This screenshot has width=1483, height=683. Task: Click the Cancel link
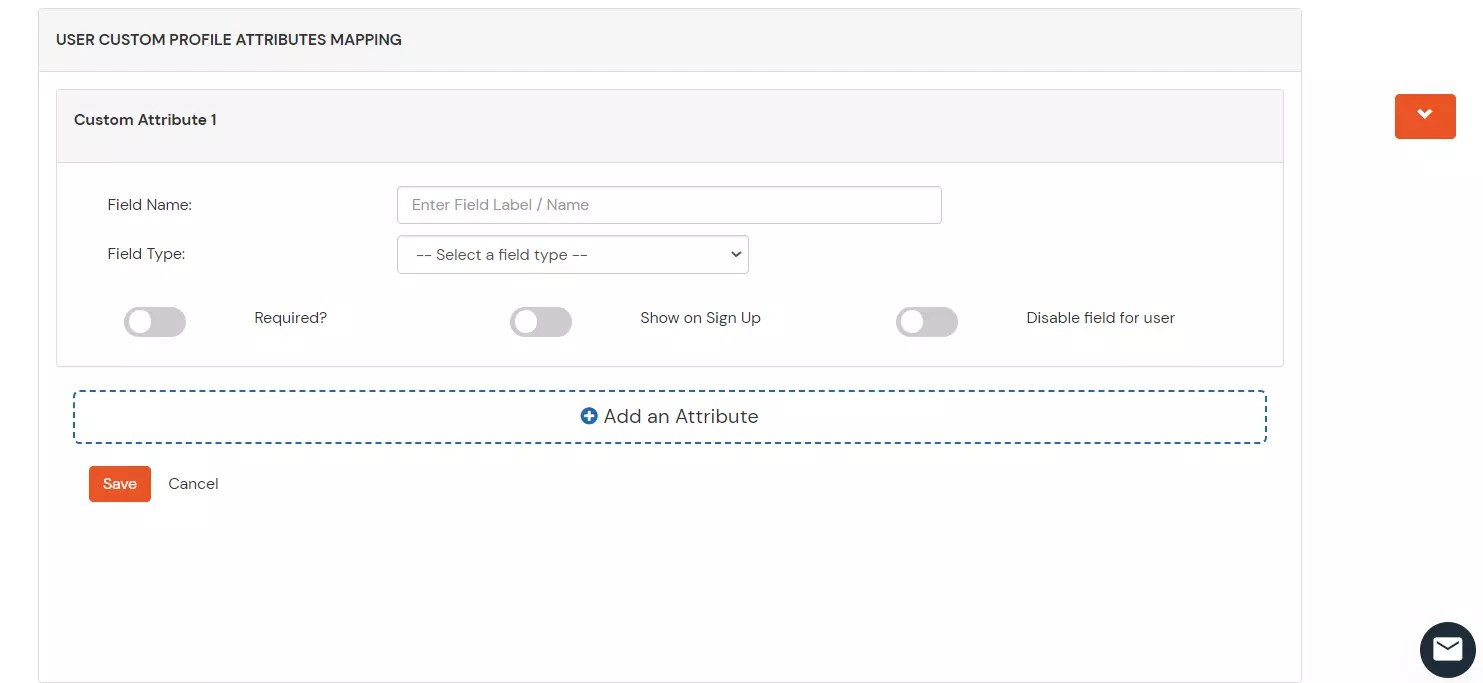[x=193, y=483]
